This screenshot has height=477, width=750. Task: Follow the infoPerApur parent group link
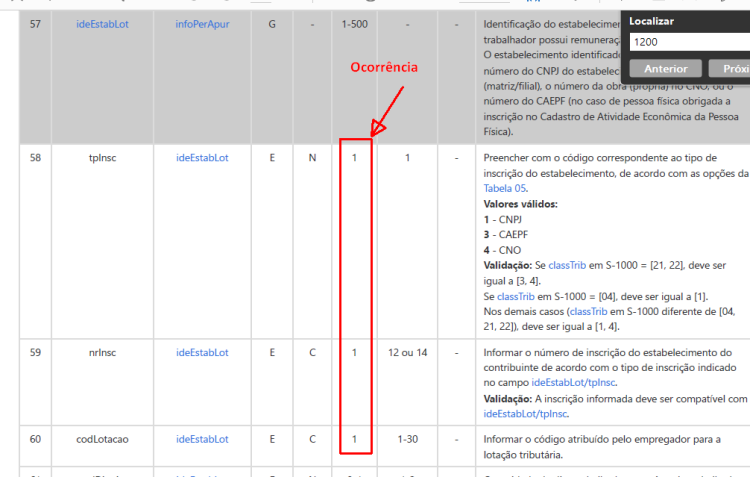point(202,24)
